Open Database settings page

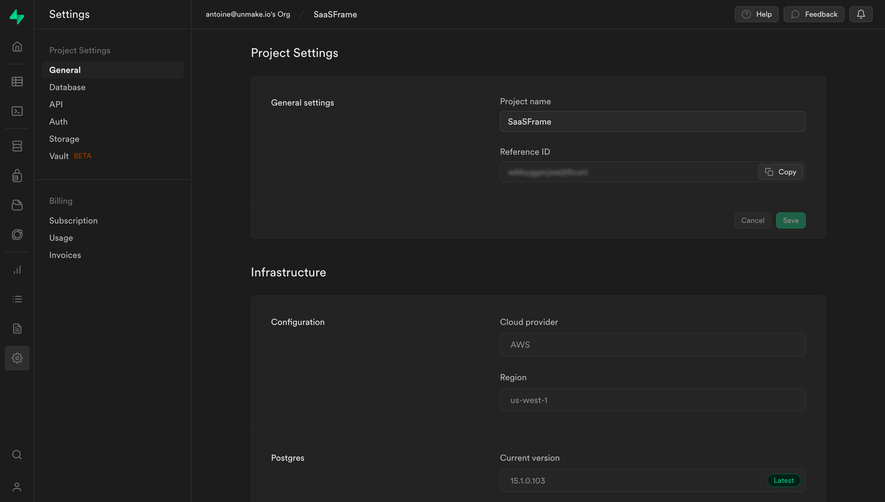coord(67,87)
